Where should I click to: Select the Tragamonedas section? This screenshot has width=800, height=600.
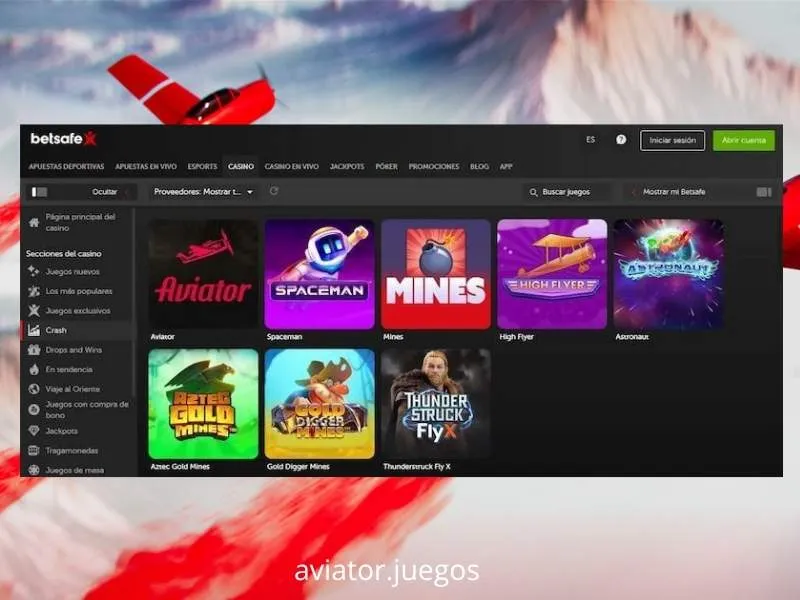coord(71,451)
